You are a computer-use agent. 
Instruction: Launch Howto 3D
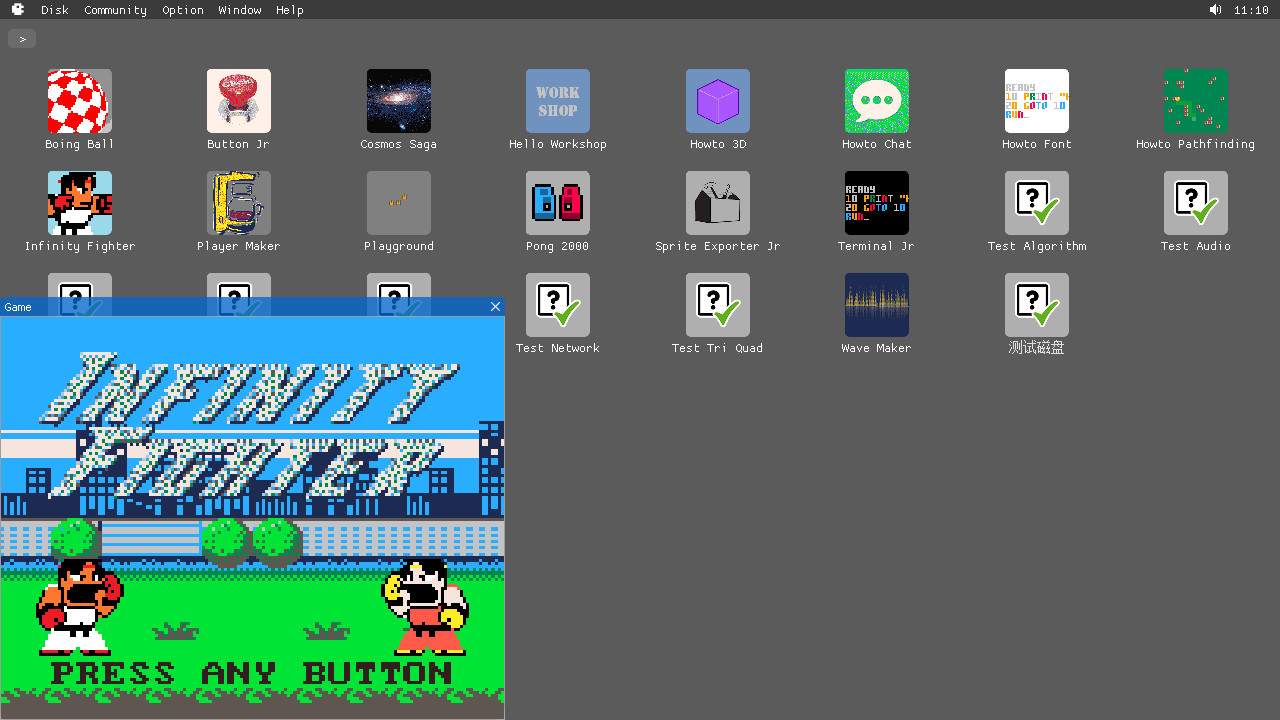(717, 100)
